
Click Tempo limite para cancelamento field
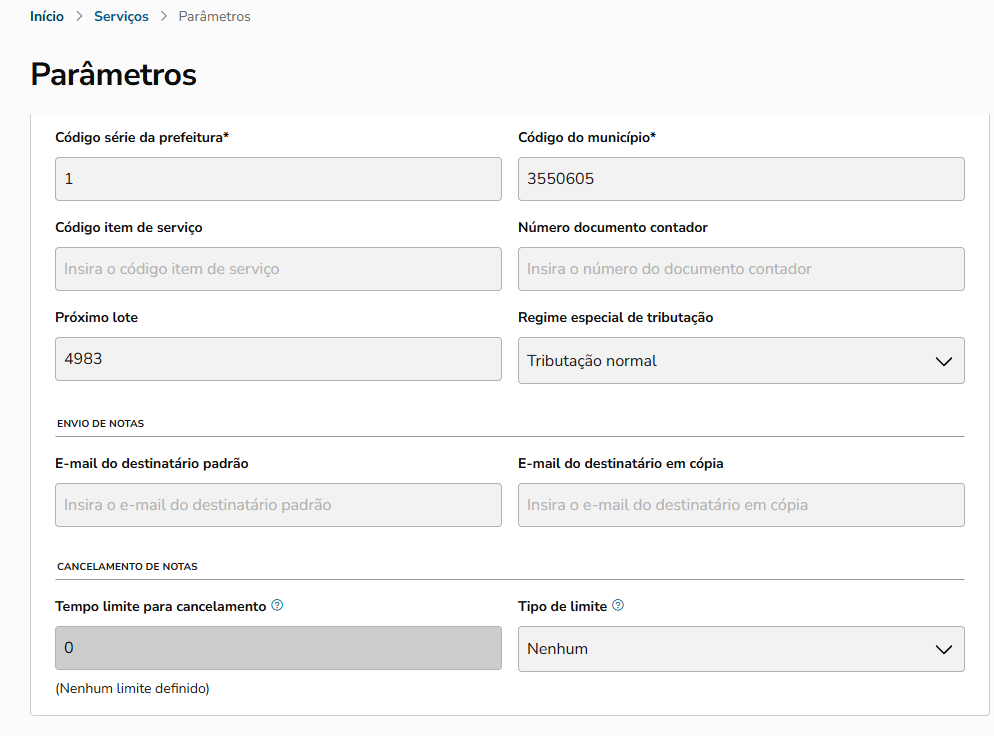[x=278, y=648]
